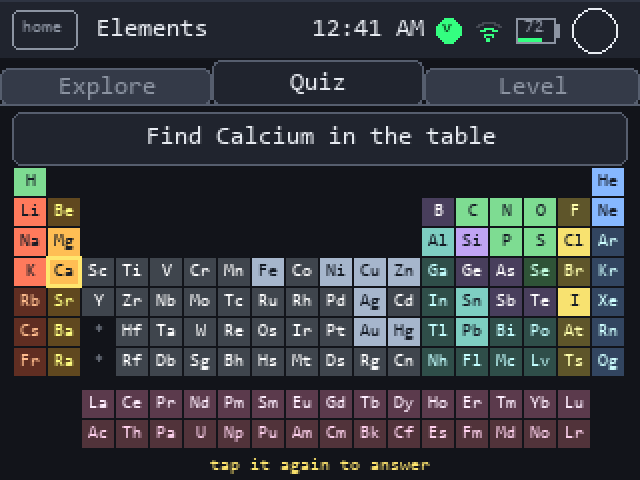The width and height of the screenshot is (640, 480).
Task: Choose the Na element cell
Action: [x=30, y=242]
